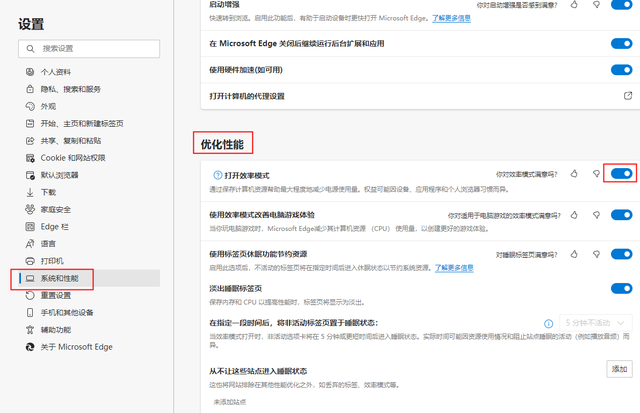Image resolution: width=640 pixels, height=413 pixels.
Task: Click the thumbs-up icon for 启动增强
Action: [x=574, y=4]
